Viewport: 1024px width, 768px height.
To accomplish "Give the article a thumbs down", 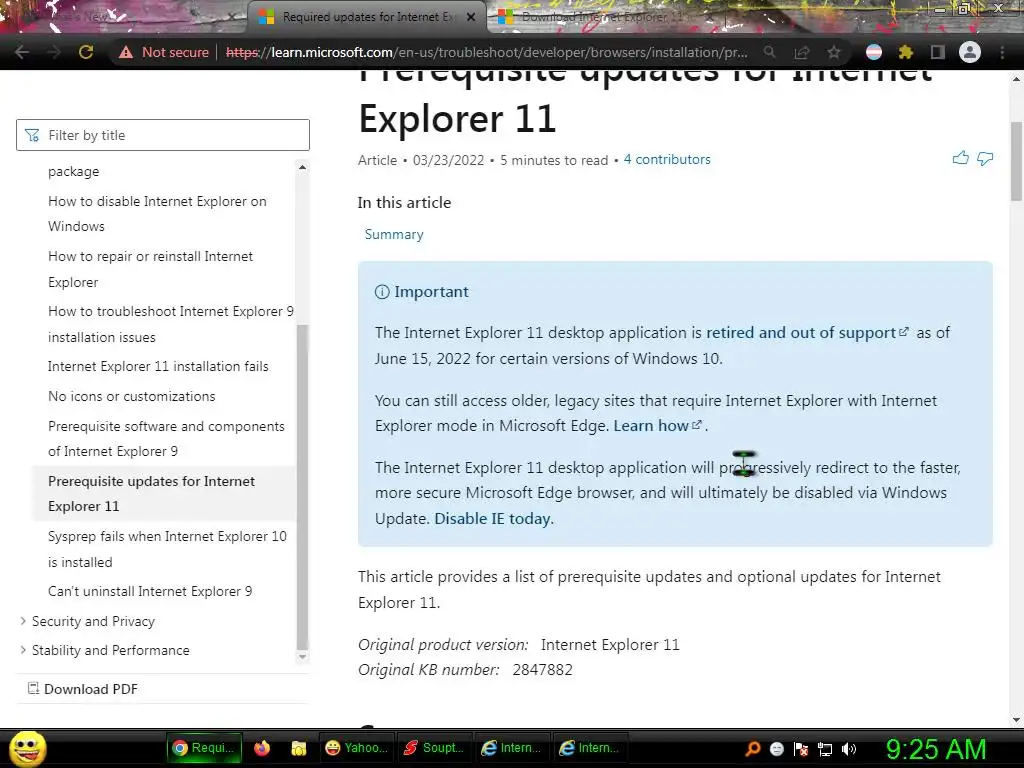I will click(985, 158).
